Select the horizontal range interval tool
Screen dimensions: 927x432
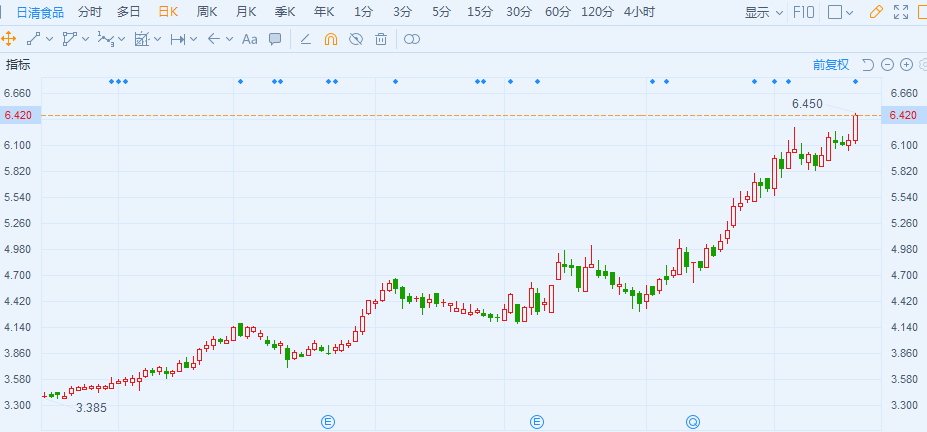tap(177, 39)
